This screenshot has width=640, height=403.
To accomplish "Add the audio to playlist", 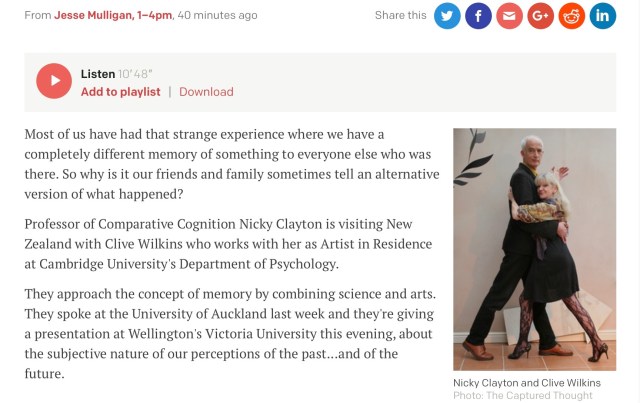I will 120,92.
